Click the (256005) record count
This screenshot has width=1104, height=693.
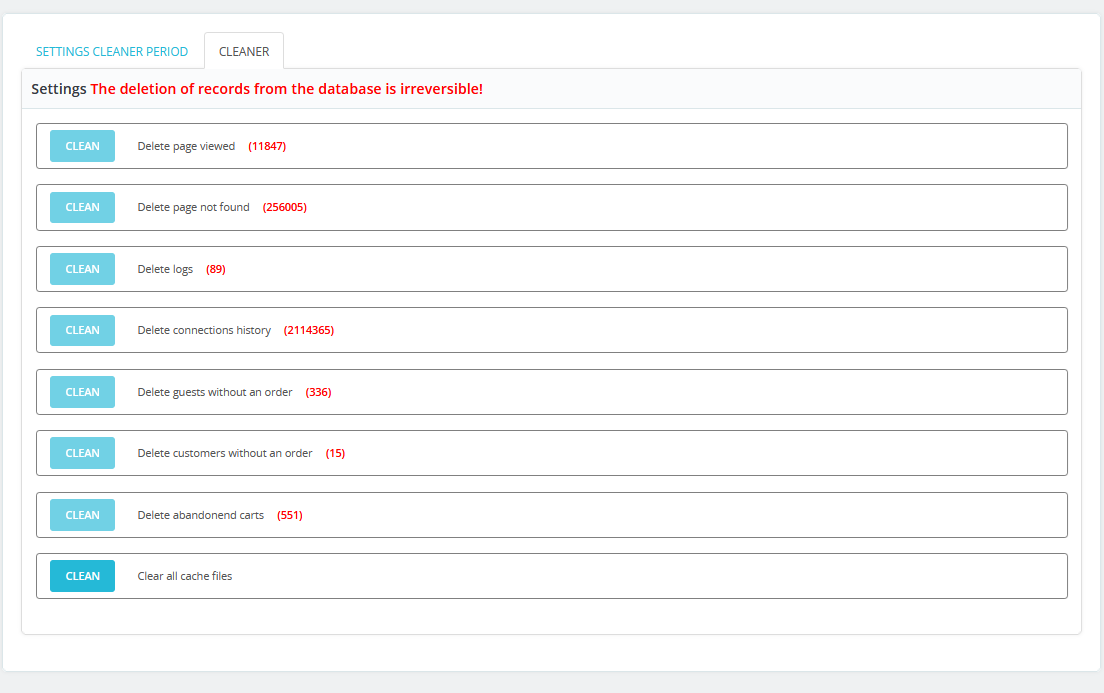(284, 208)
